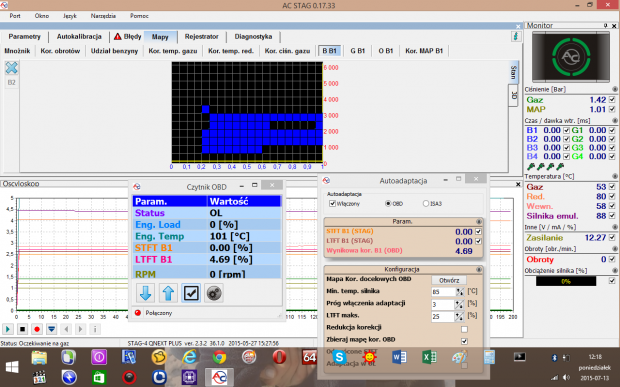620x387 pixels.
Task: Click the blue down arrow in Czytnik OBD
Action: pyautogui.click(x=145, y=293)
